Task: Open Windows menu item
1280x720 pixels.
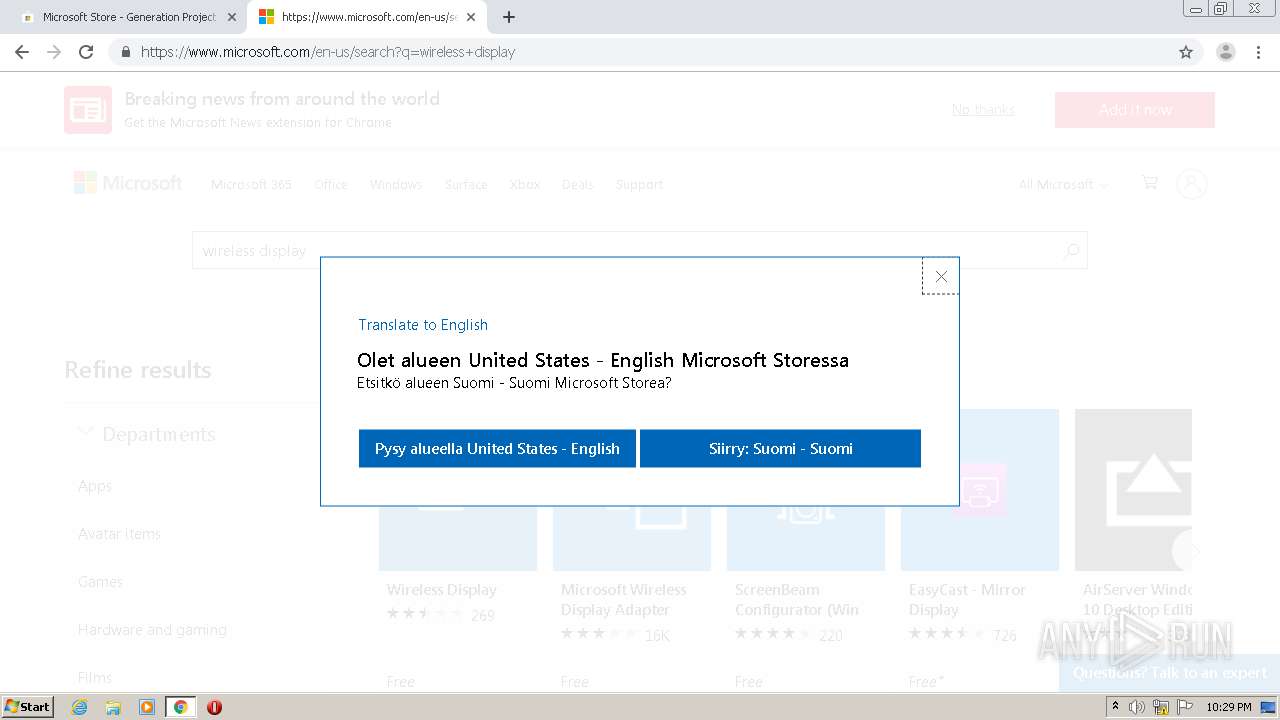Action: 396,185
